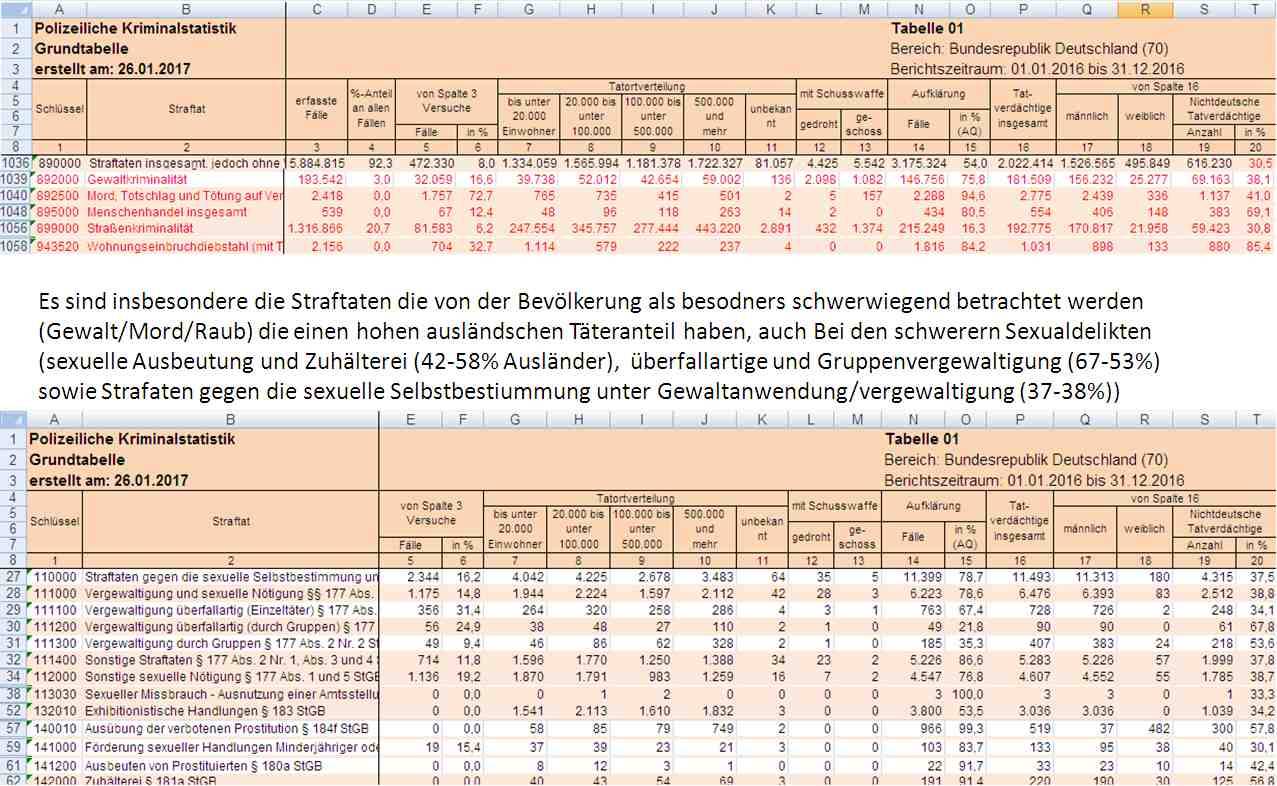This screenshot has height=786, width=1277.
Task: Click the cell containing 5.884.815
Action: (316, 162)
